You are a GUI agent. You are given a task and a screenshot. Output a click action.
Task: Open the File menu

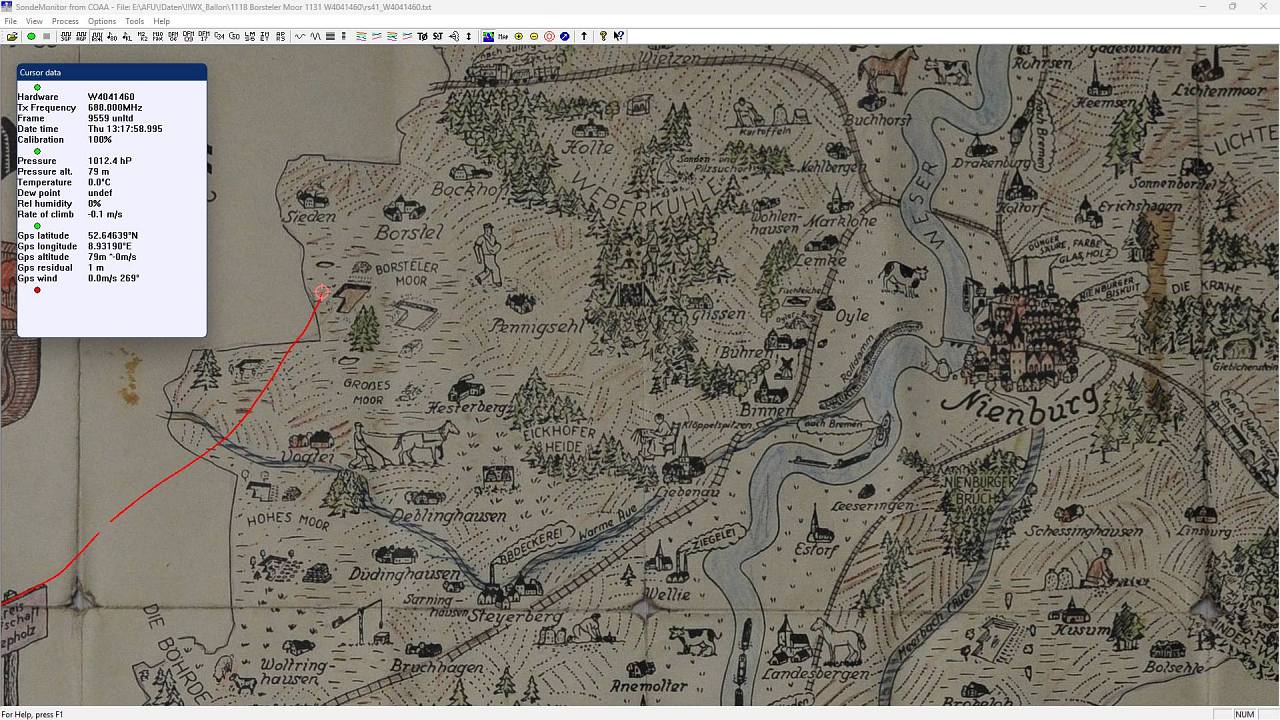tap(10, 21)
